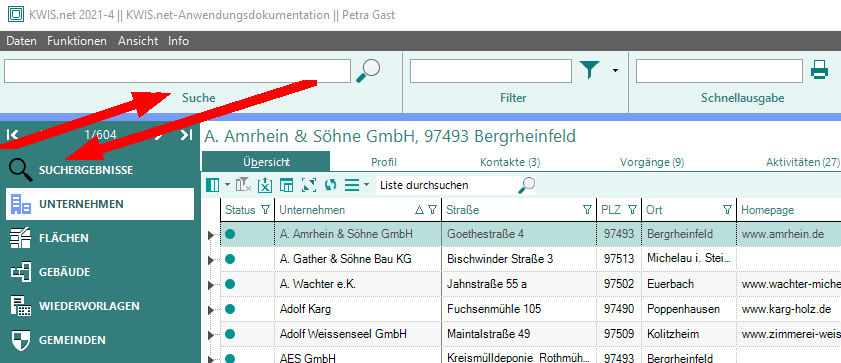Click the Liste durchsuchen search box
The height and width of the screenshot is (363, 841).
pyautogui.click(x=446, y=185)
